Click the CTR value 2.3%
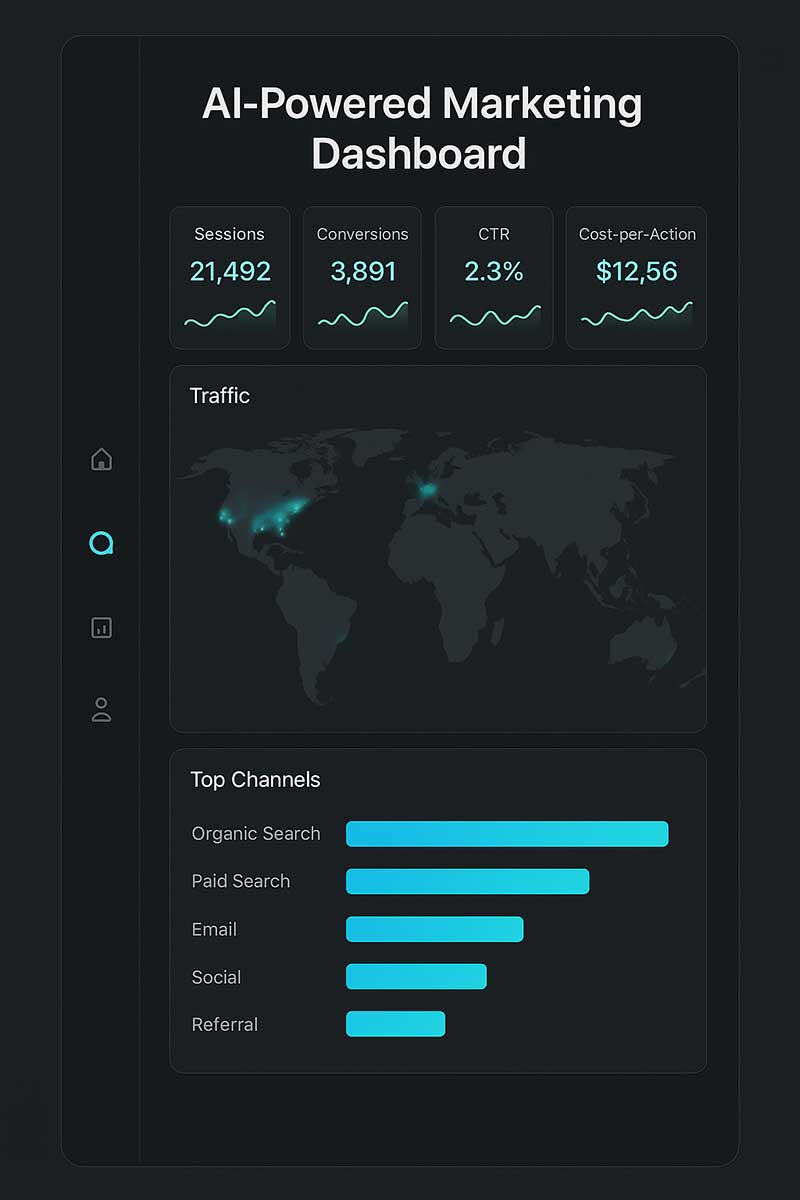The width and height of the screenshot is (800, 1200). [x=494, y=271]
